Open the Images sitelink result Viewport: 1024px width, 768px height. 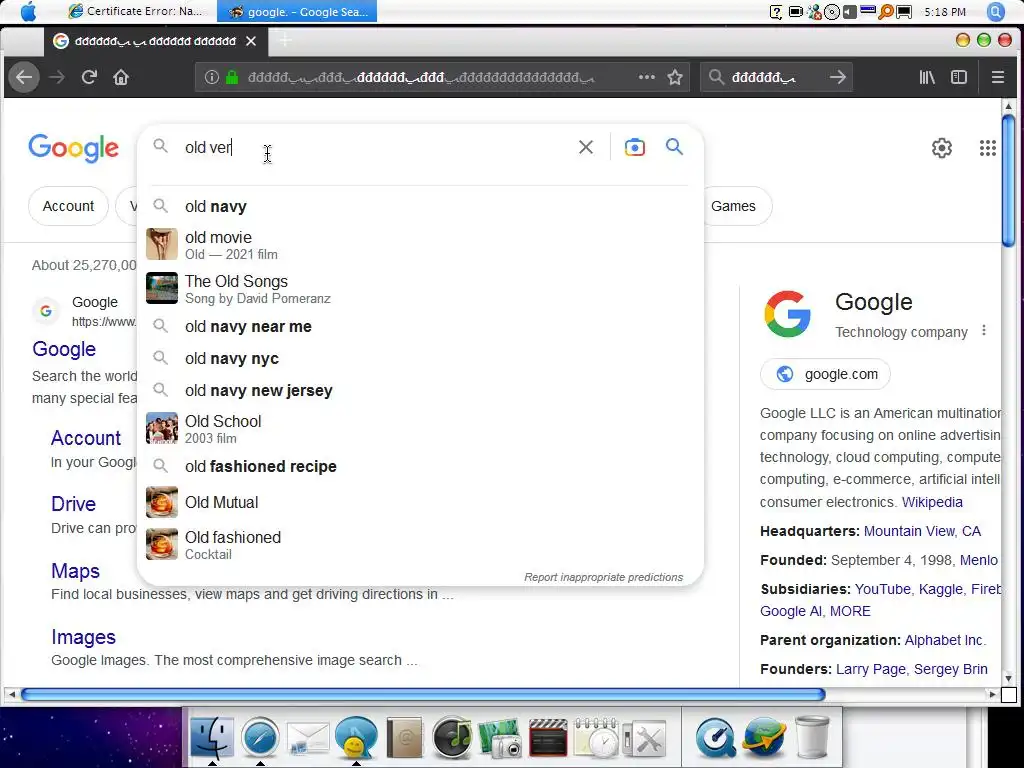[x=83, y=637]
